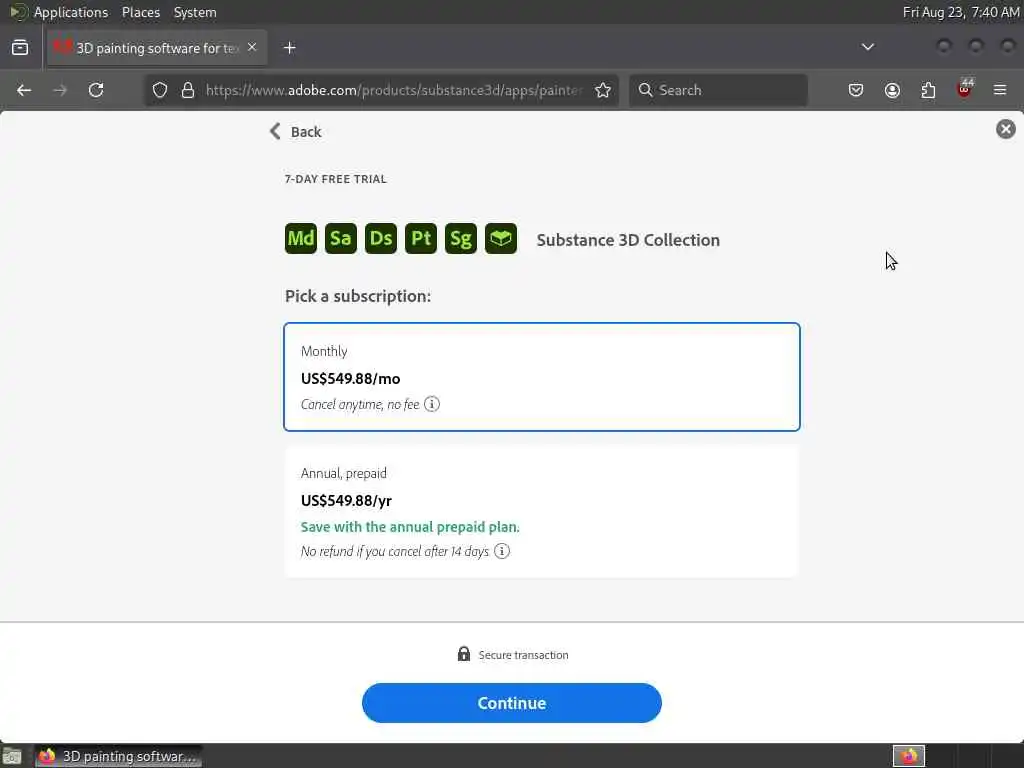
Task: Click the US$549.88/yr price
Action: click(346, 501)
